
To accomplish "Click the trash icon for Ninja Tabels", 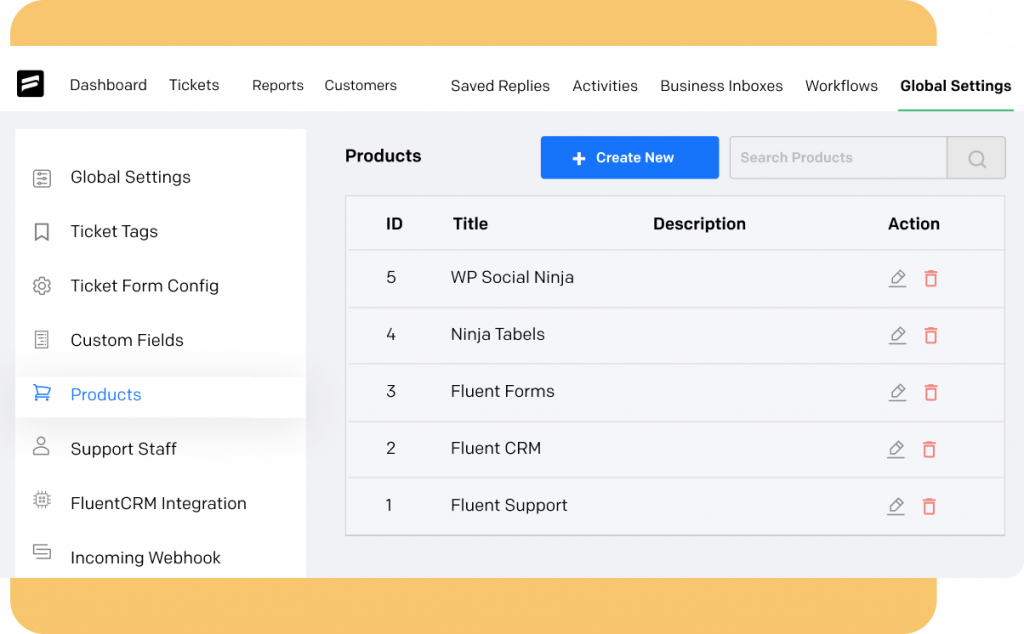I will pyautogui.click(x=930, y=336).
